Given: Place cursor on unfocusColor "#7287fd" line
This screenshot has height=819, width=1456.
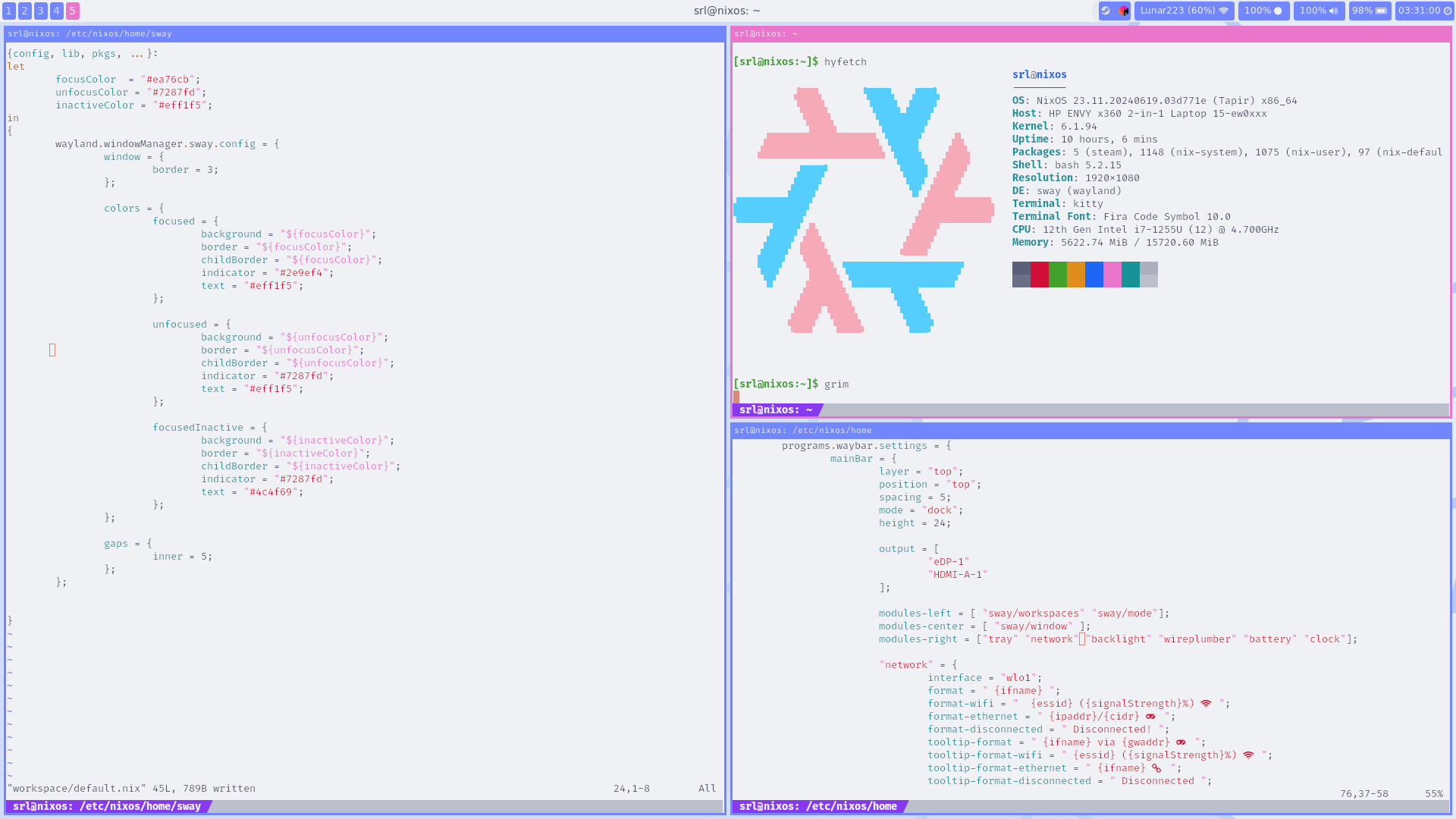Looking at the screenshot, I should (131, 92).
